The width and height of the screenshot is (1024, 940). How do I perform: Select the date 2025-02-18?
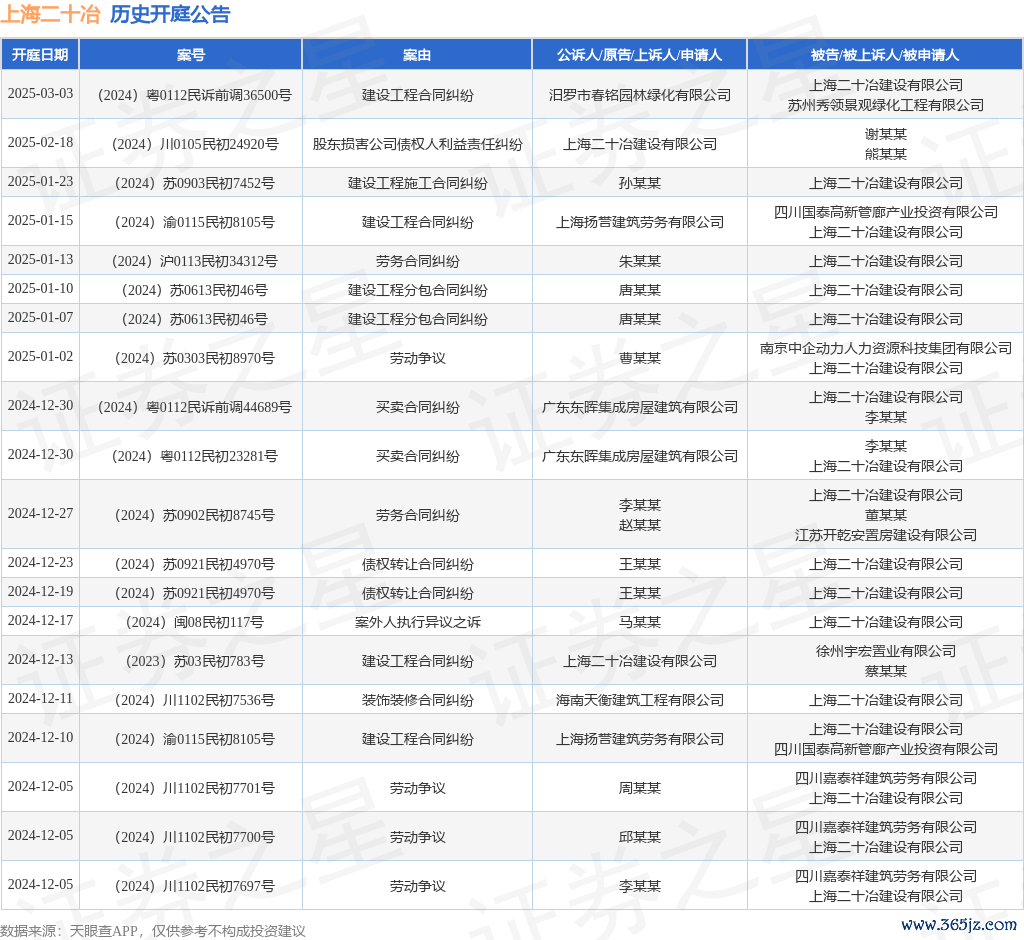click(x=40, y=142)
